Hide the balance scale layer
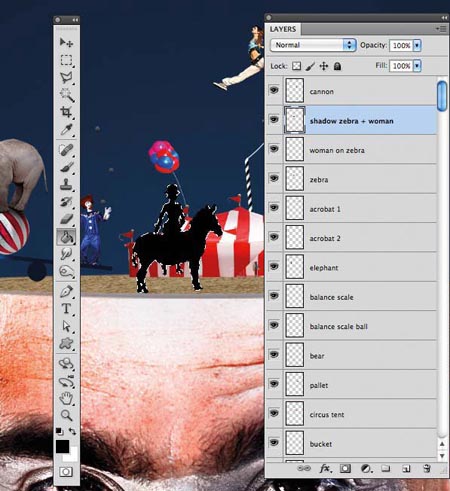 [274, 295]
